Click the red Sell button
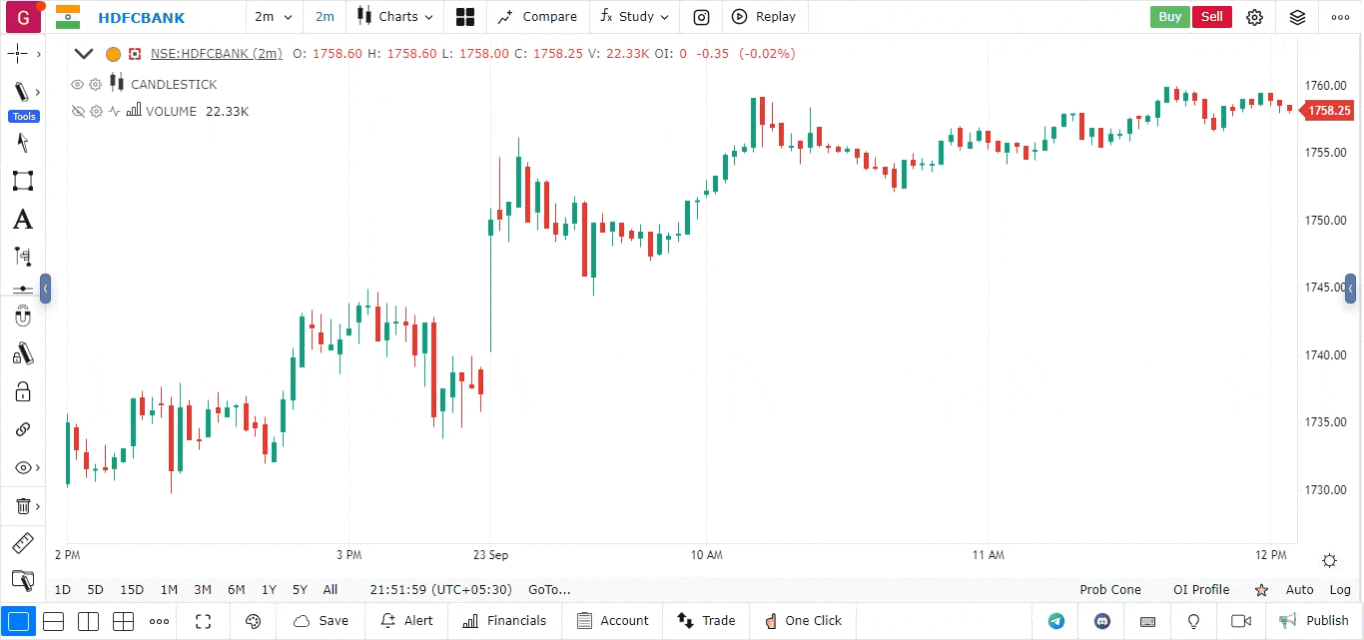Viewport: 1364px width, 640px height. click(1211, 17)
